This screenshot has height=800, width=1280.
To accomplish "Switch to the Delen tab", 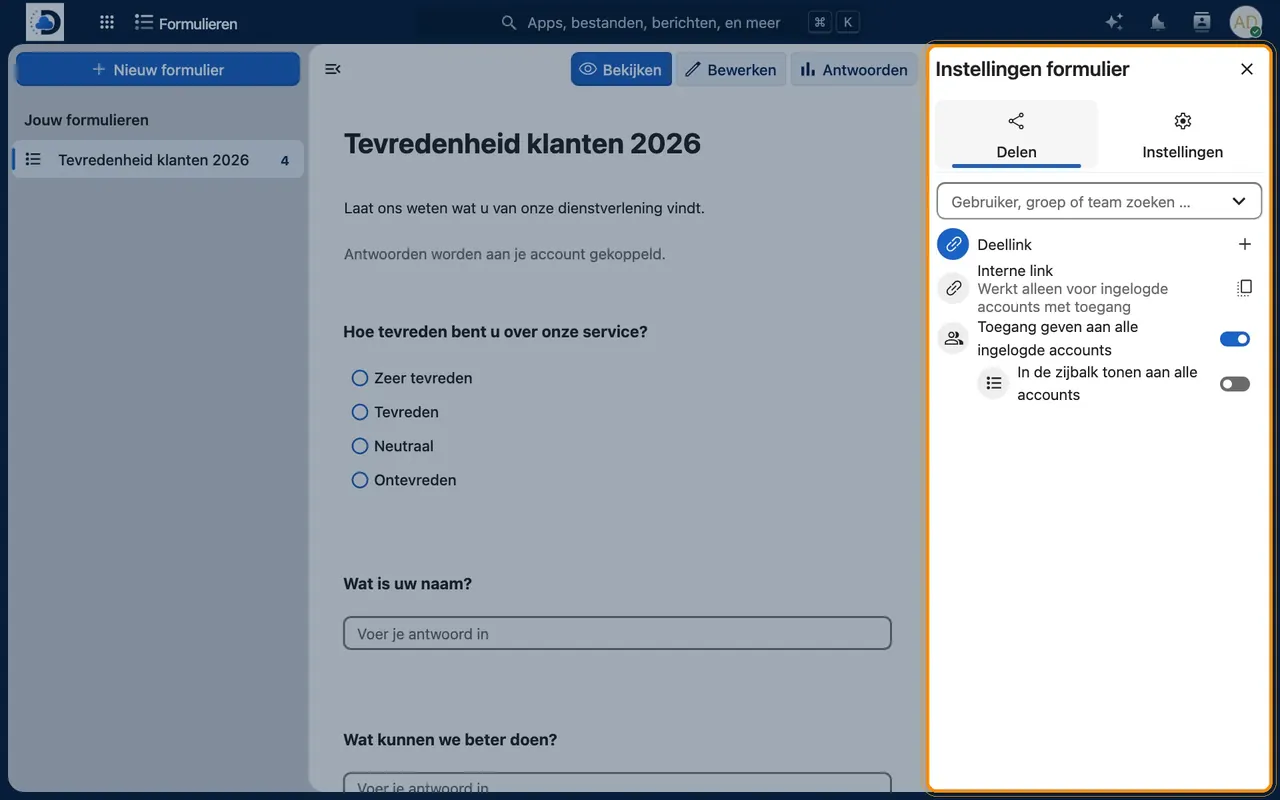I will pyautogui.click(x=1016, y=135).
